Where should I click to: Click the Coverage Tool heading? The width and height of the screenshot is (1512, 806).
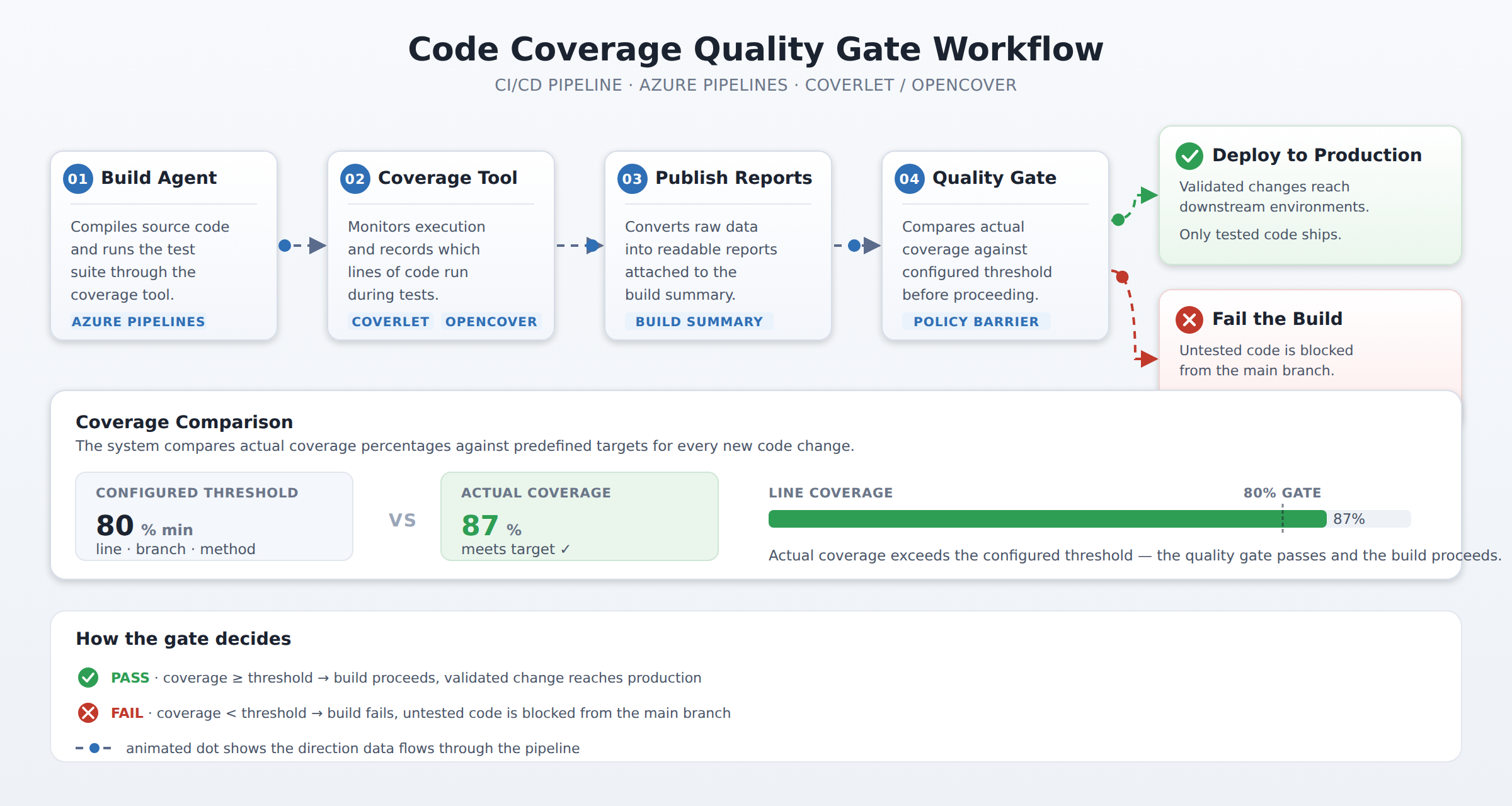coord(447,178)
